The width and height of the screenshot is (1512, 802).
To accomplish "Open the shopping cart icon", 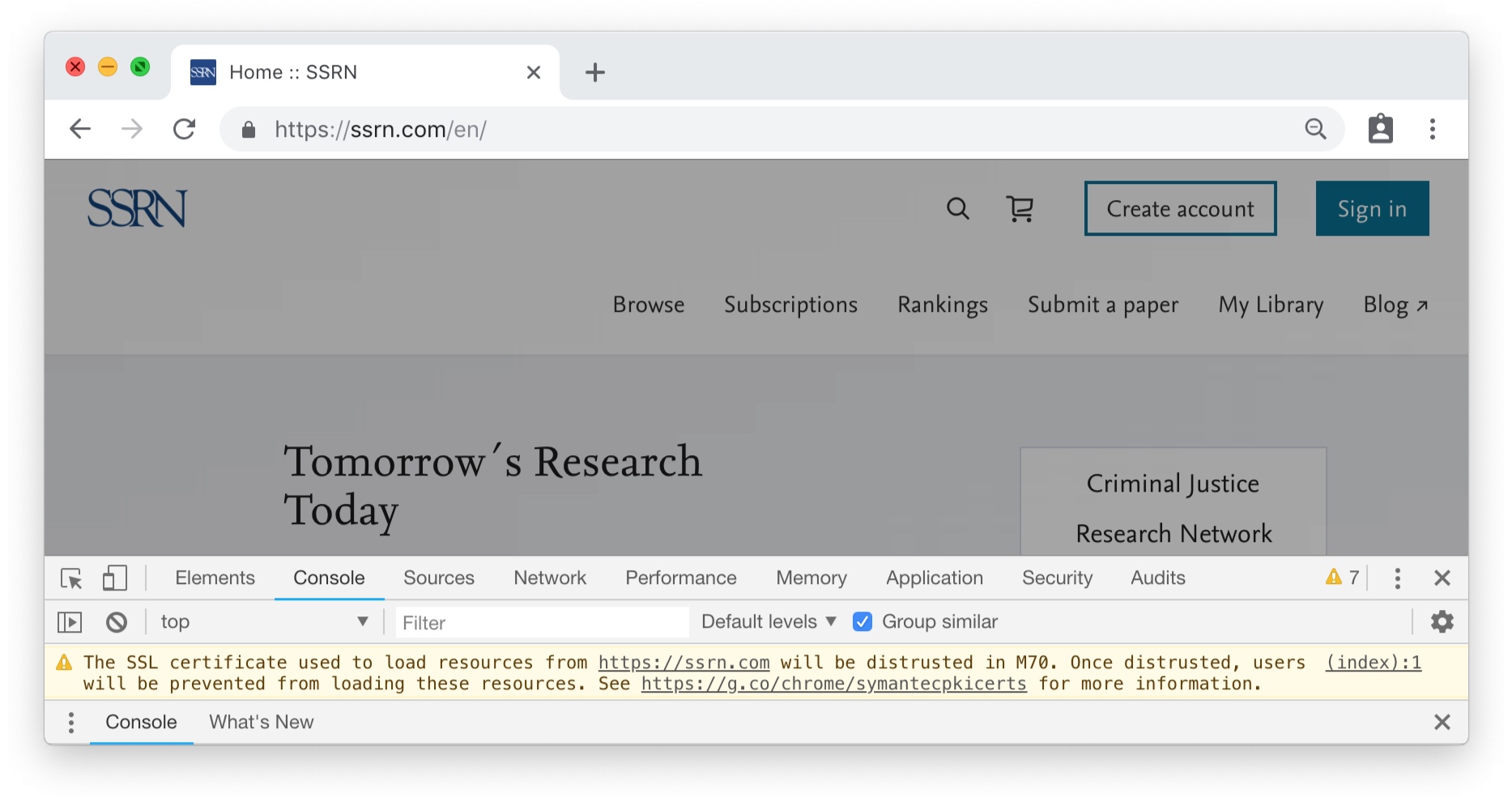I will point(1020,209).
